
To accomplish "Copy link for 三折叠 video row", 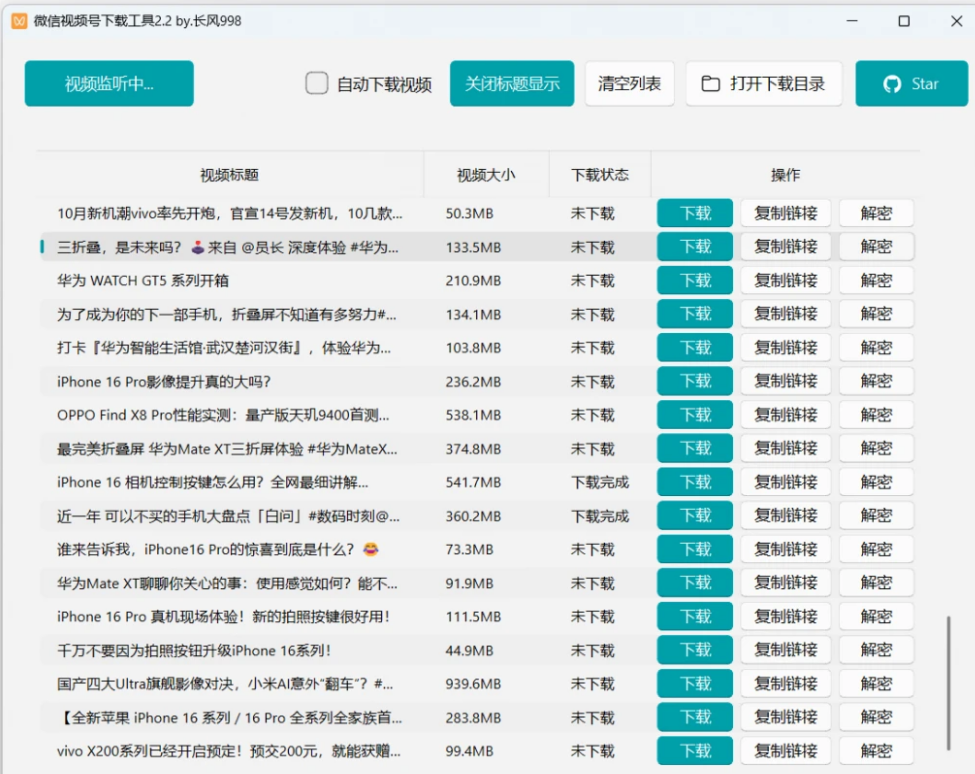I will pos(785,247).
